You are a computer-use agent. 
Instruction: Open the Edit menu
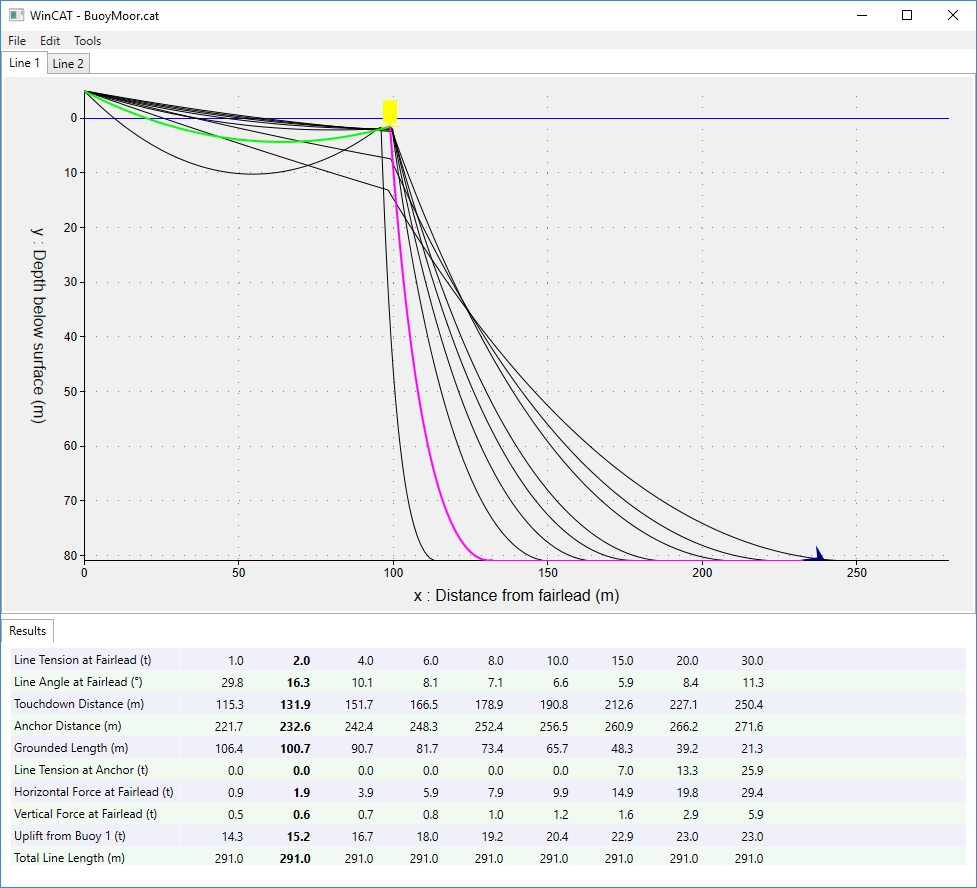(x=49, y=40)
